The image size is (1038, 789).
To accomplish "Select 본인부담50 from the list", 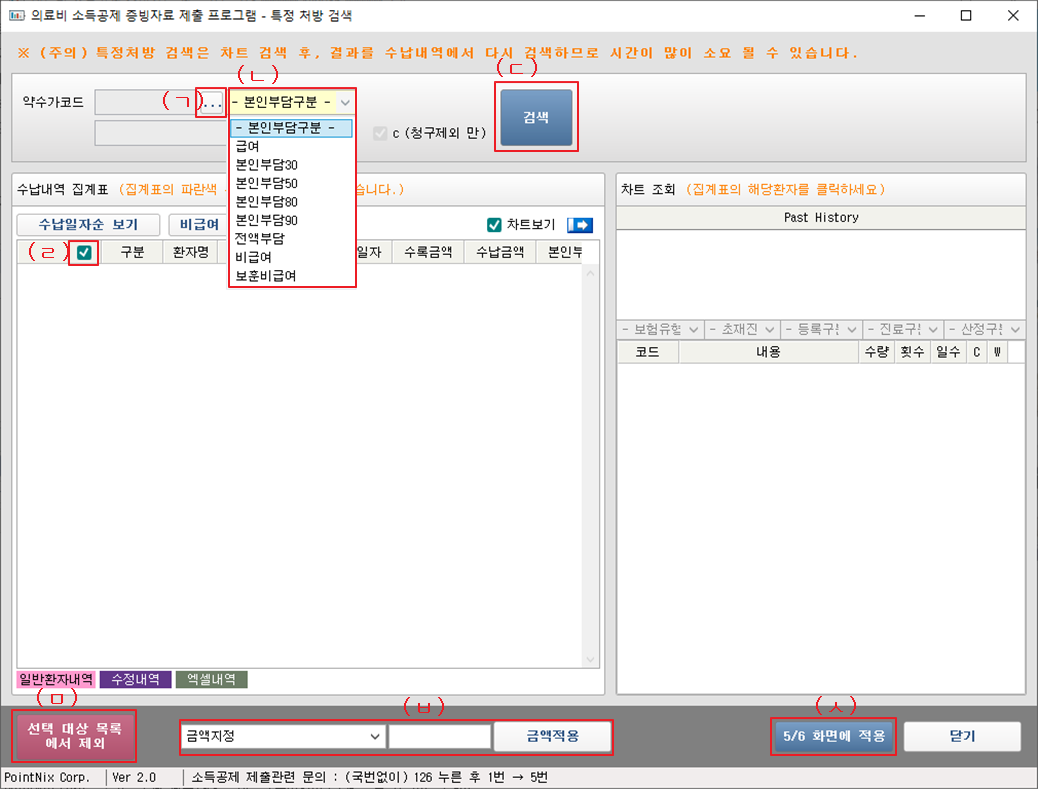I will pyautogui.click(x=266, y=183).
